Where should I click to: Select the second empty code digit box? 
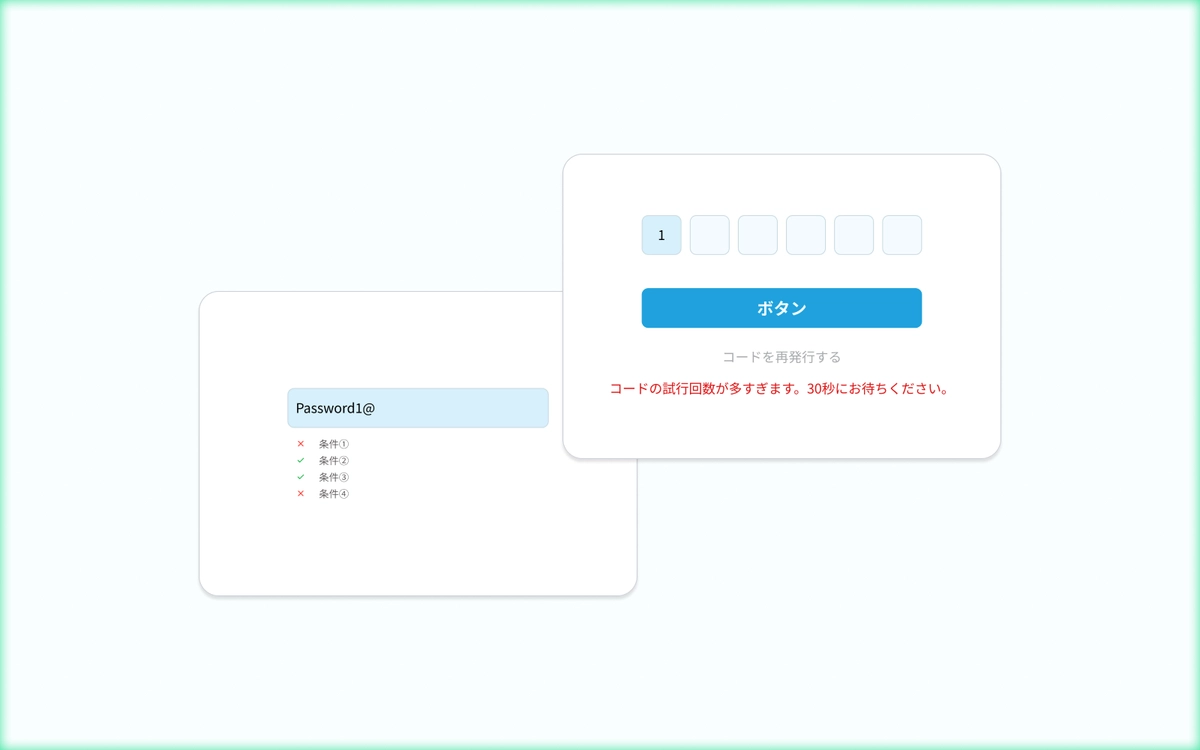pyautogui.click(x=709, y=234)
